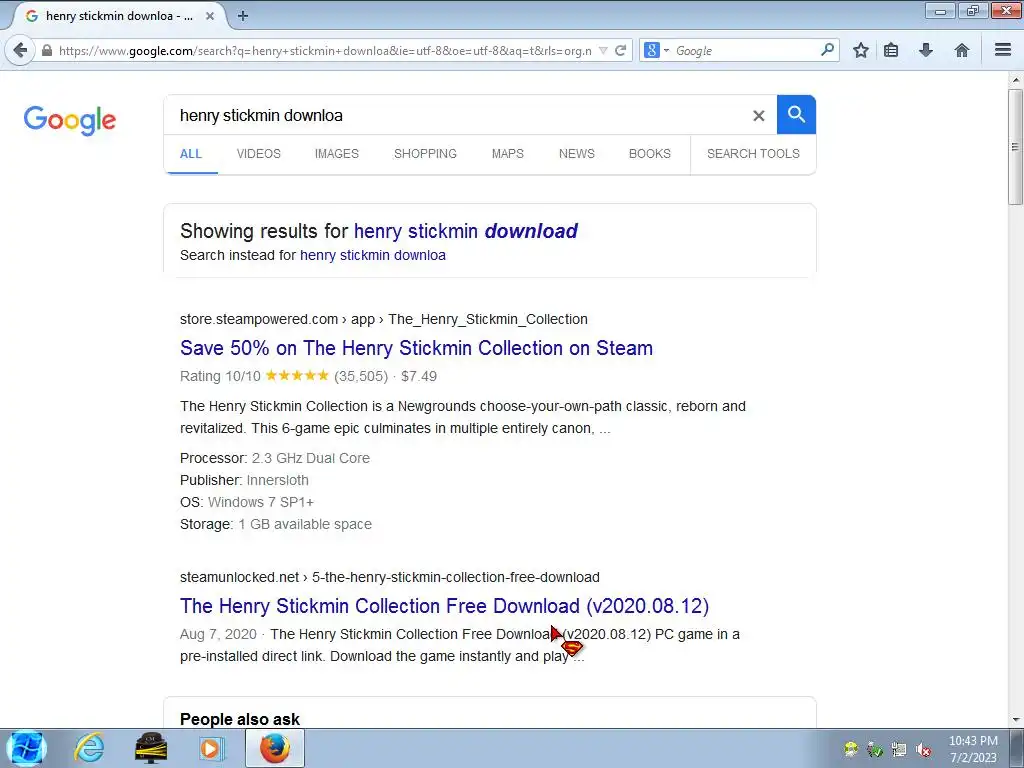Switch to the BOOKS tab
1024x768 pixels.
[650, 154]
